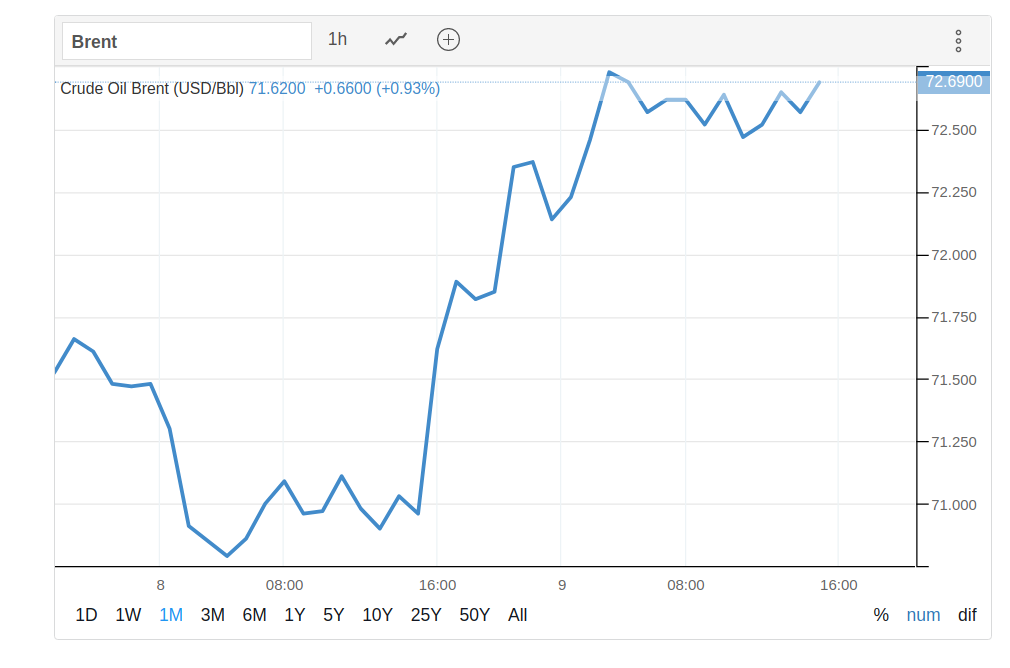Select the 10Y time range
Image resolution: width=1010 pixels, height=668 pixels.
click(x=377, y=615)
